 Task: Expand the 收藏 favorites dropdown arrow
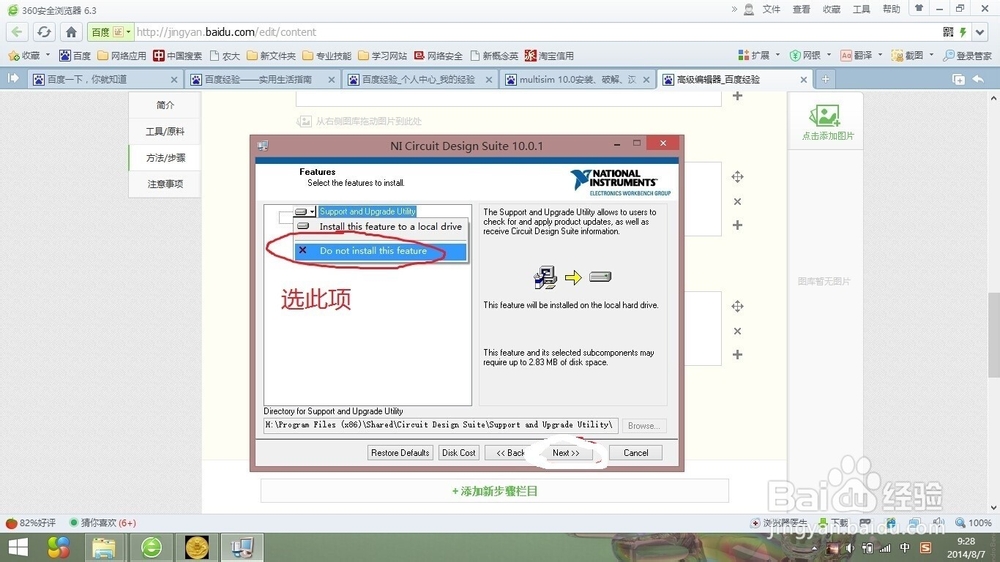48,55
